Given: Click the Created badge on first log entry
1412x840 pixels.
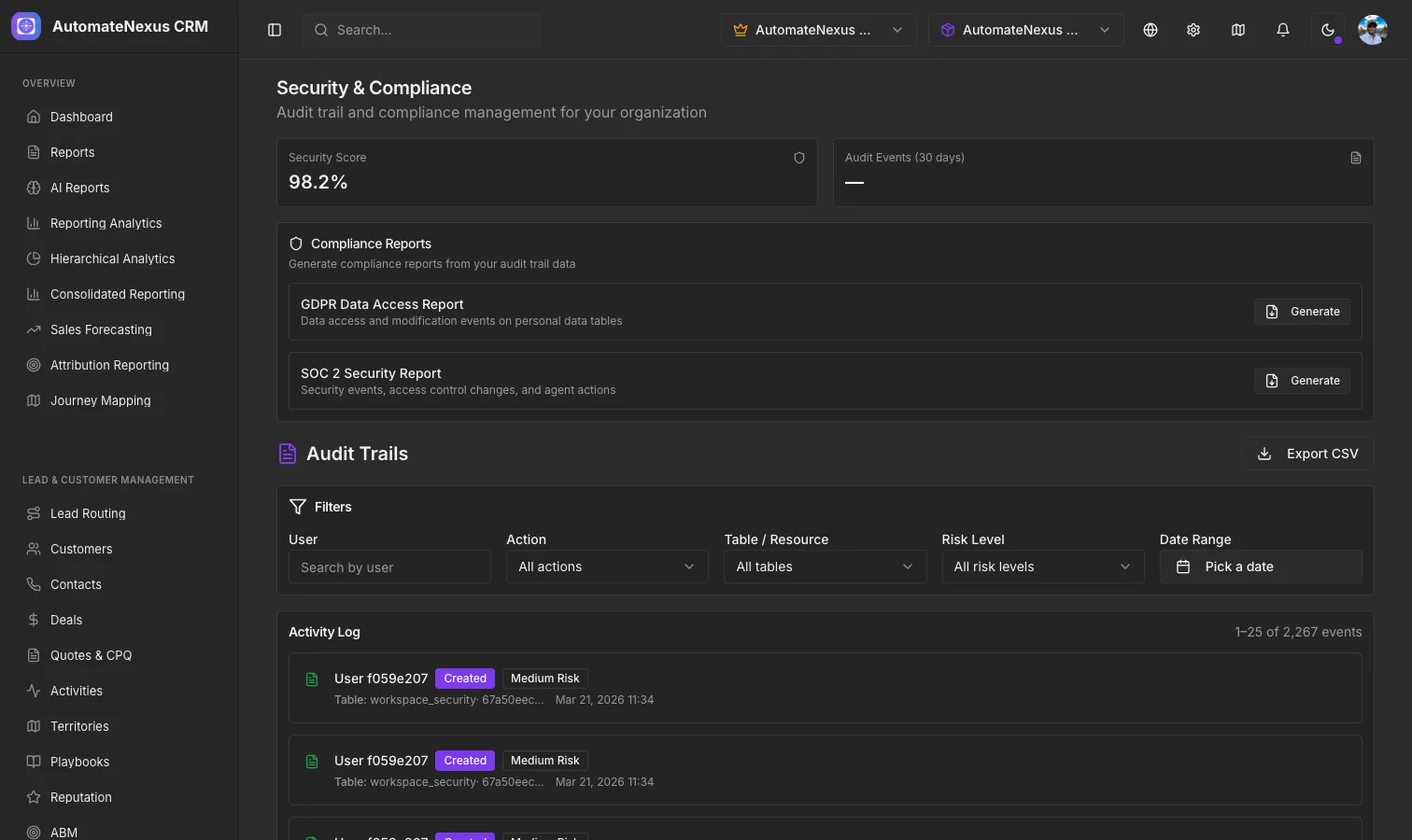Looking at the screenshot, I should pos(465,679).
